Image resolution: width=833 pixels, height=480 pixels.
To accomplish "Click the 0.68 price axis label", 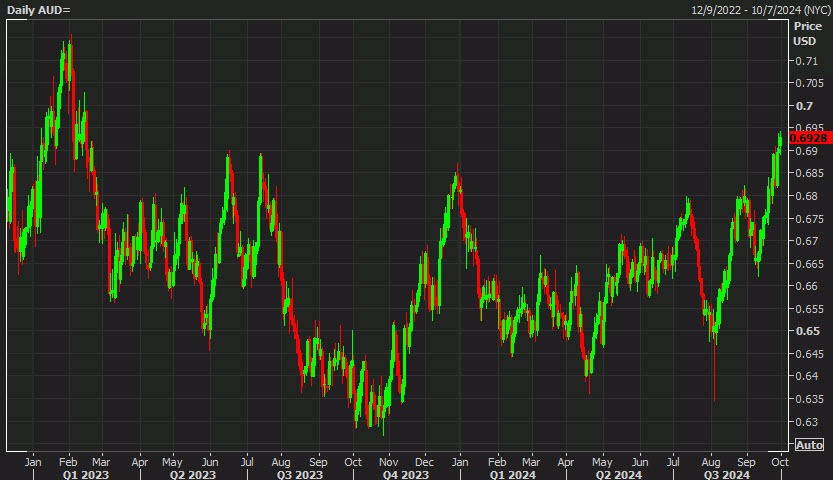I will click(806, 196).
